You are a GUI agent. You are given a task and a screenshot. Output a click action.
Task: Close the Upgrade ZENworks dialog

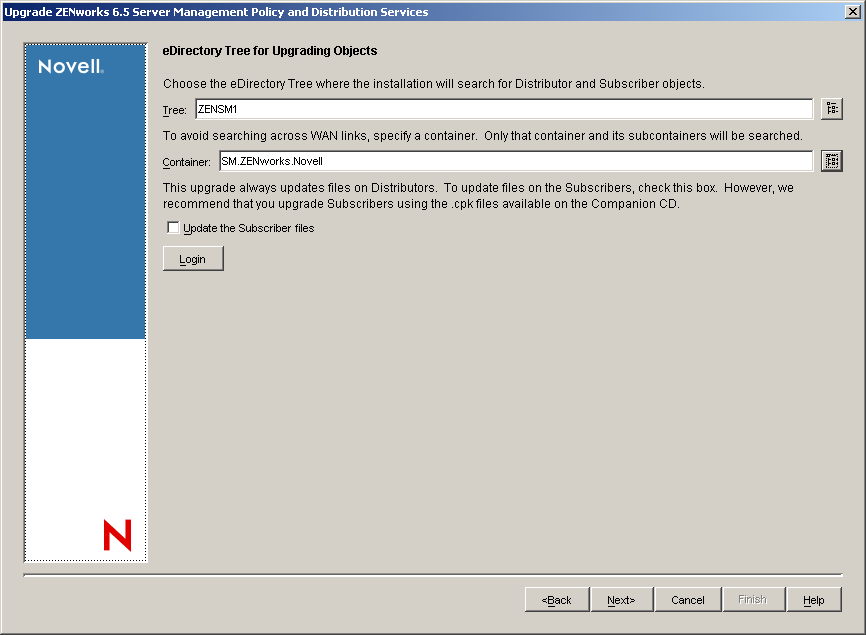tap(855, 11)
